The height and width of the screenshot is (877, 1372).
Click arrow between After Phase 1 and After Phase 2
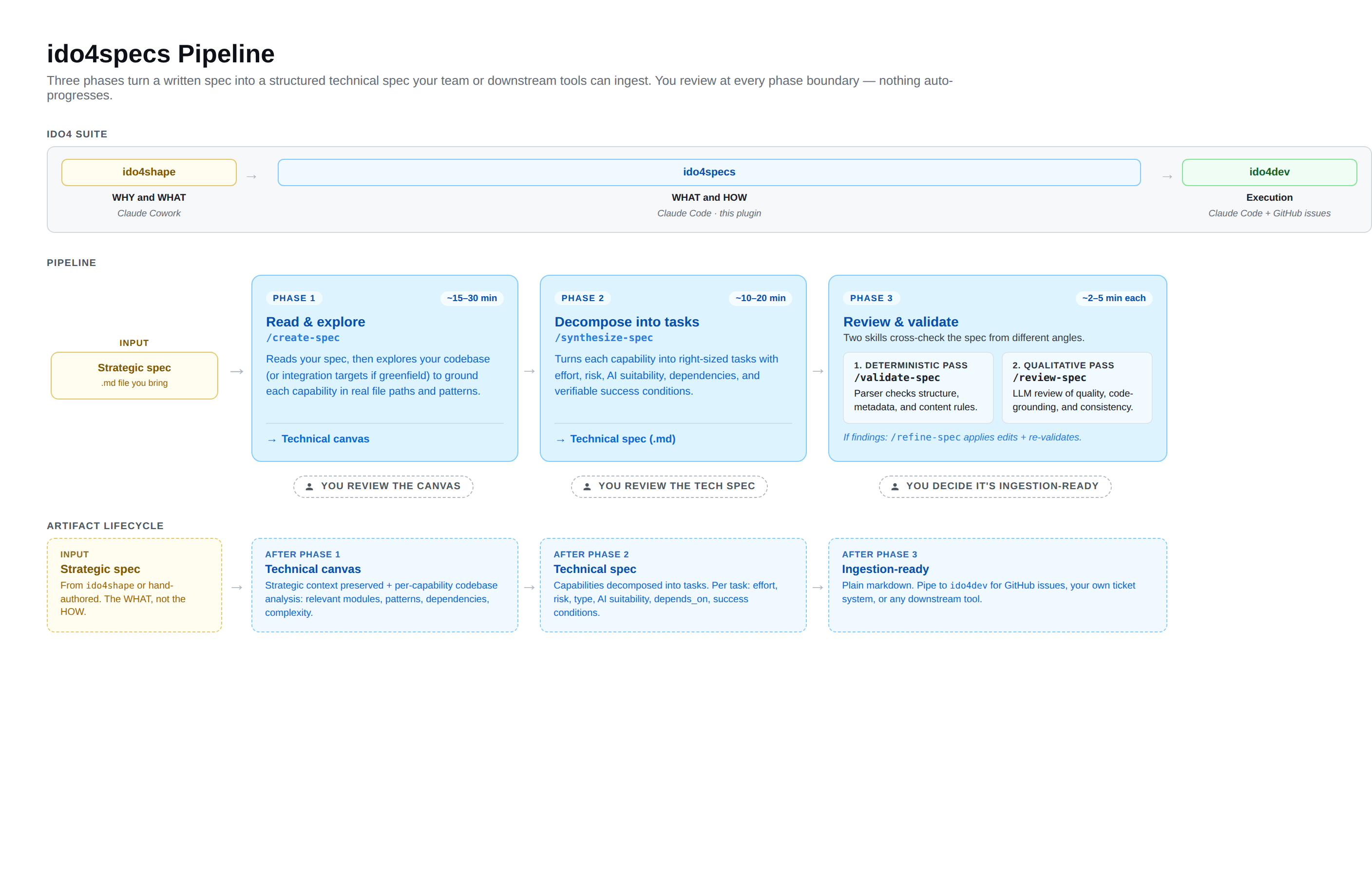point(529,588)
